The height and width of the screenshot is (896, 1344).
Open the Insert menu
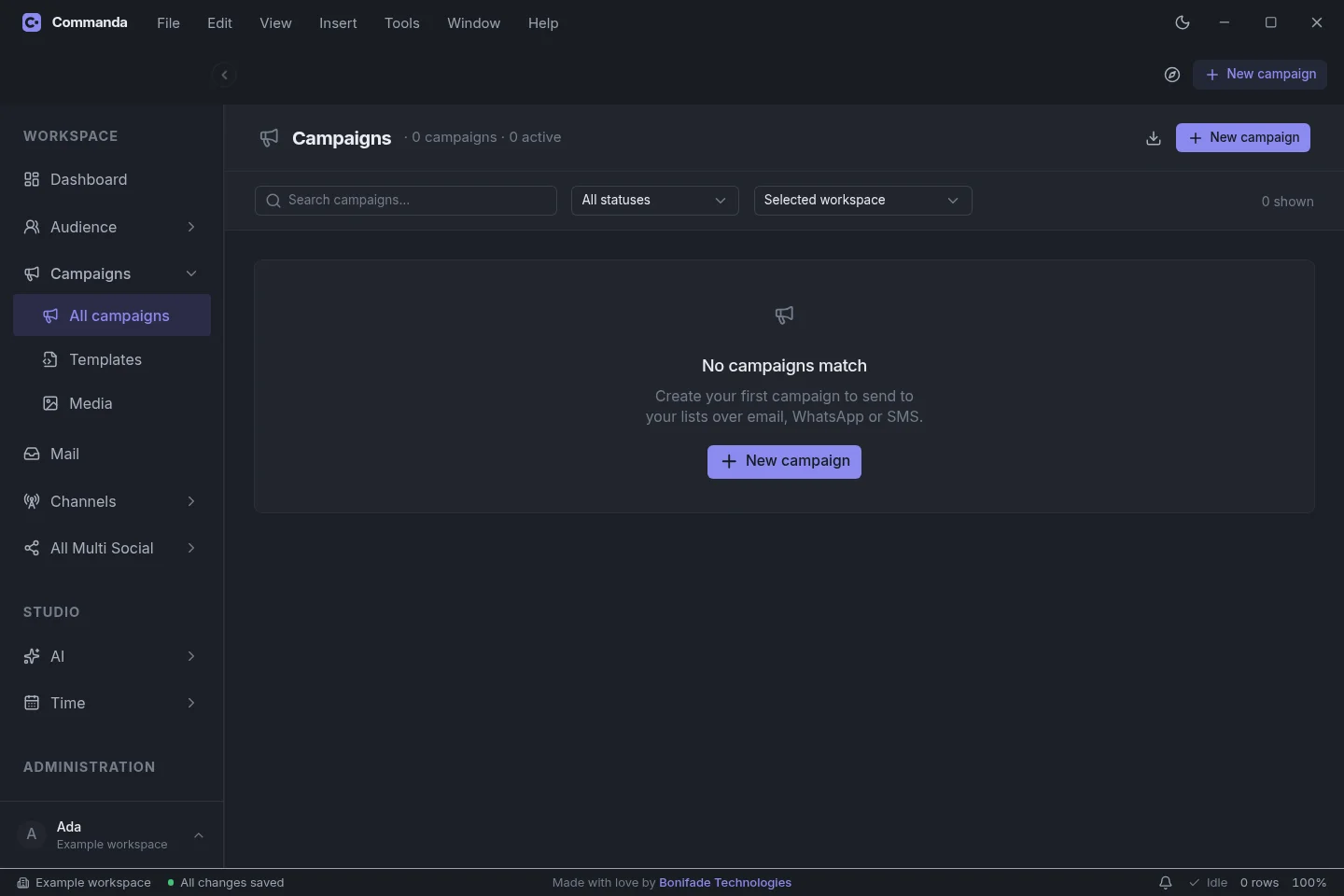click(338, 23)
